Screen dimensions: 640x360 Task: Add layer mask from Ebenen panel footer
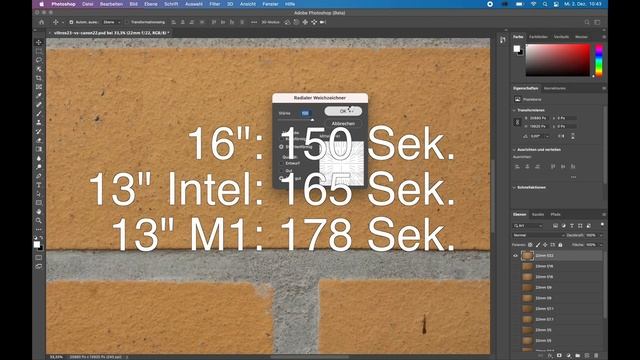click(559, 356)
